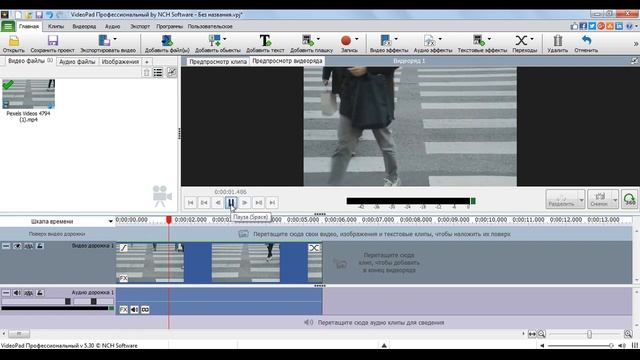Show more toolbar items via chevron overflow
Image resolution: width=640 pixels, height=360 pixels.
pyautogui.click(x=636, y=43)
